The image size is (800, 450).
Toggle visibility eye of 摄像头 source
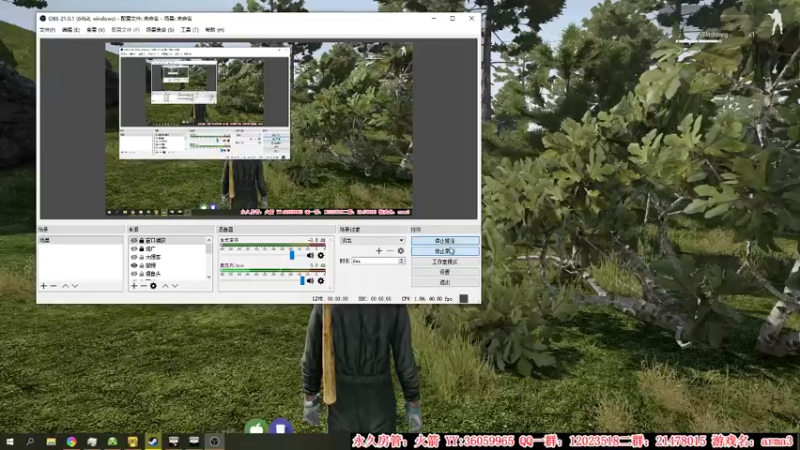coord(134,273)
